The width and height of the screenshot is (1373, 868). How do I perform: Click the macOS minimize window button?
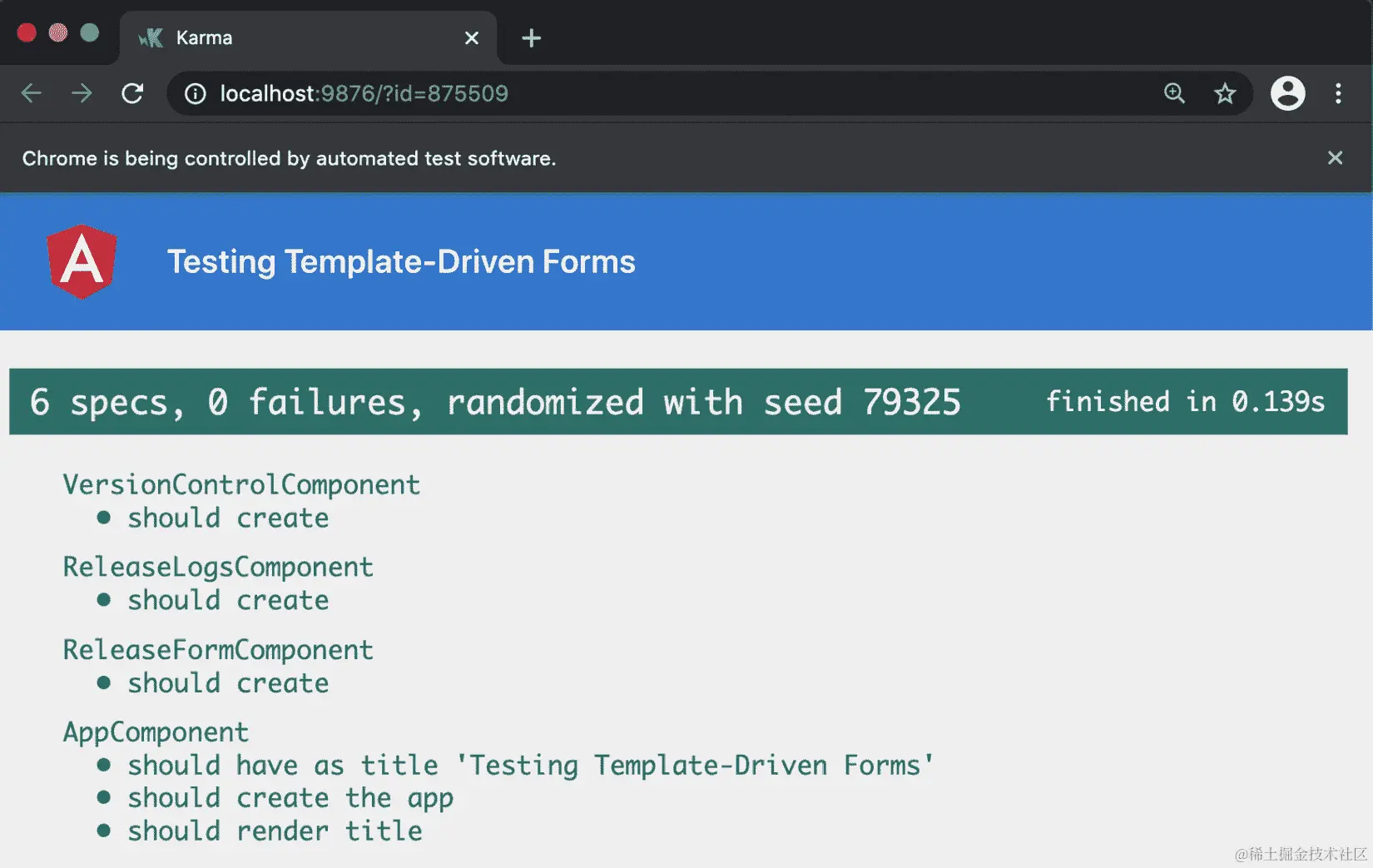[58, 32]
